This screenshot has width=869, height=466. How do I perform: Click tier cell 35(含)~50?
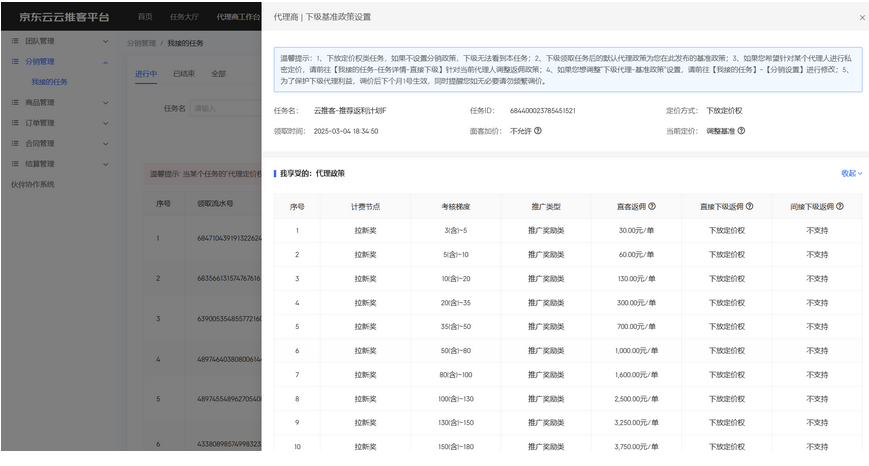456,327
